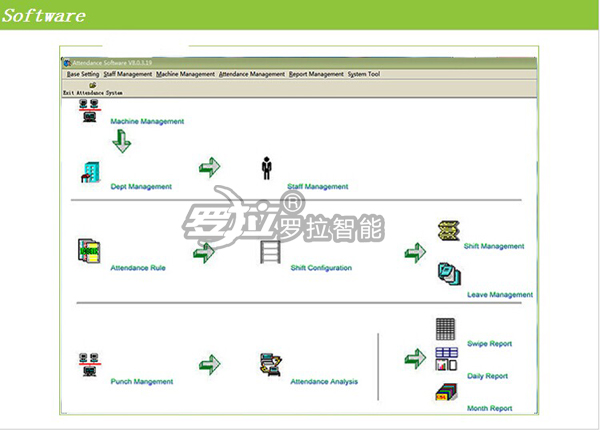Click the Shift Management icon
This screenshot has width=600, height=432.
click(x=448, y=231)
